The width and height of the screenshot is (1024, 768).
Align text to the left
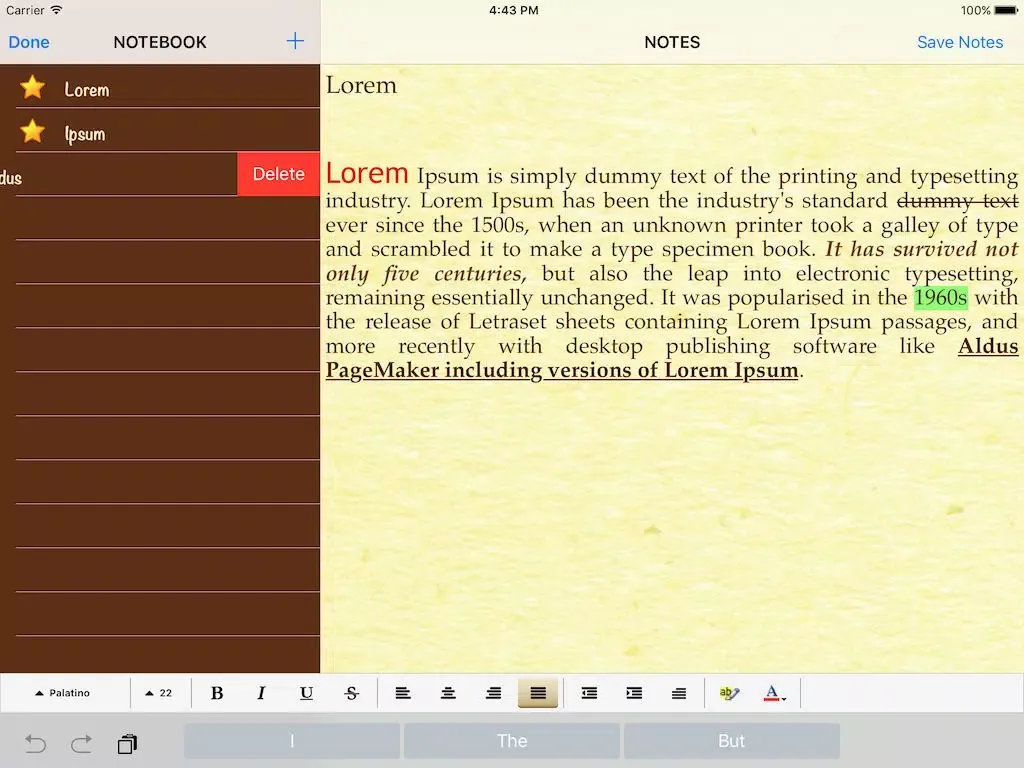403,693
